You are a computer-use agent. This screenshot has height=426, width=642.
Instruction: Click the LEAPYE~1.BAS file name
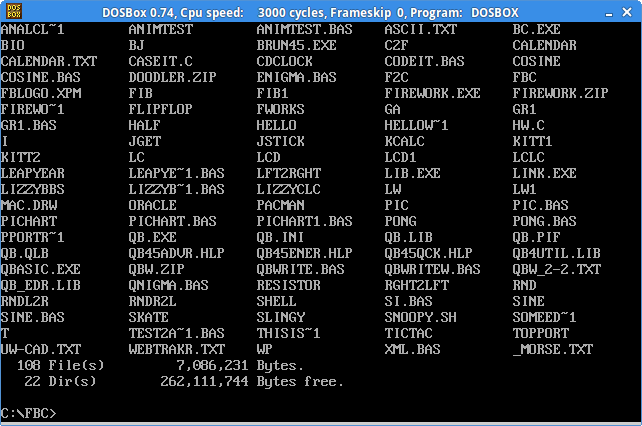176,173
